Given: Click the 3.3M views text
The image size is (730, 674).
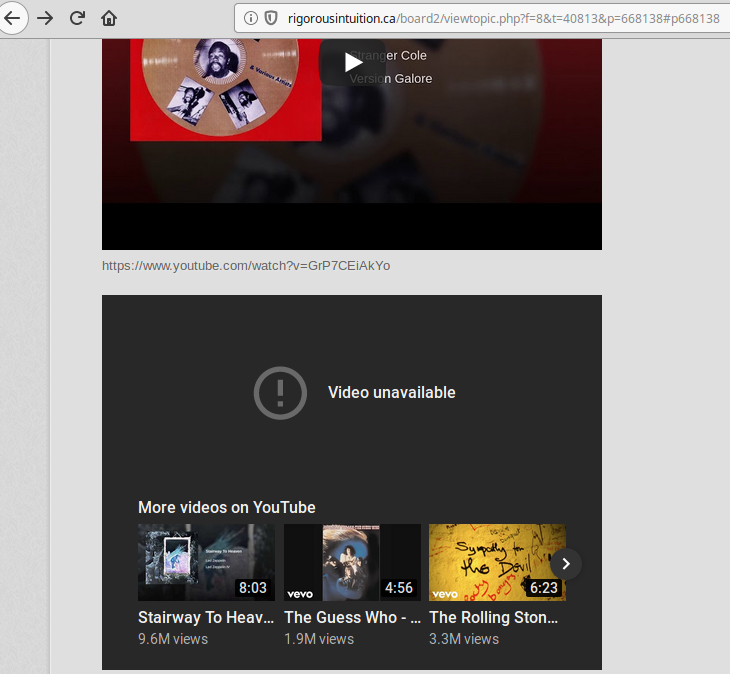Looking at the screenshot, I should pos(464,639).
